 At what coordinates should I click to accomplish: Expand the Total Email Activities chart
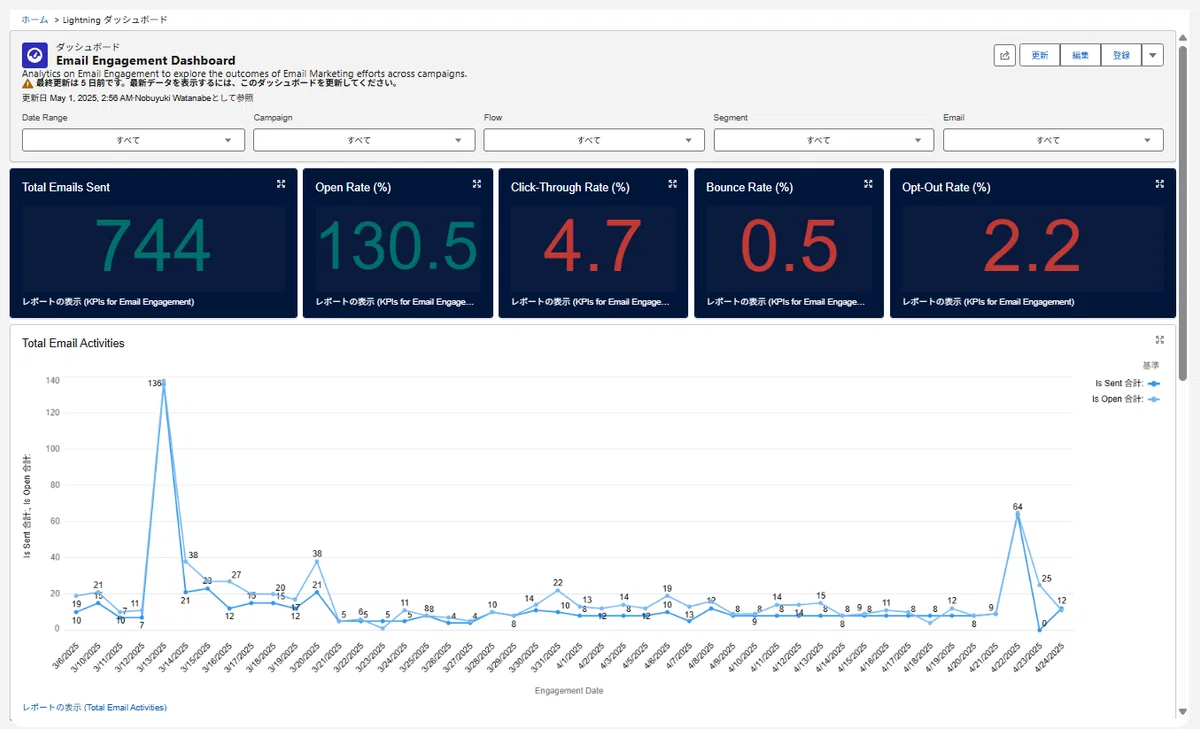(x=1159, y=340)
